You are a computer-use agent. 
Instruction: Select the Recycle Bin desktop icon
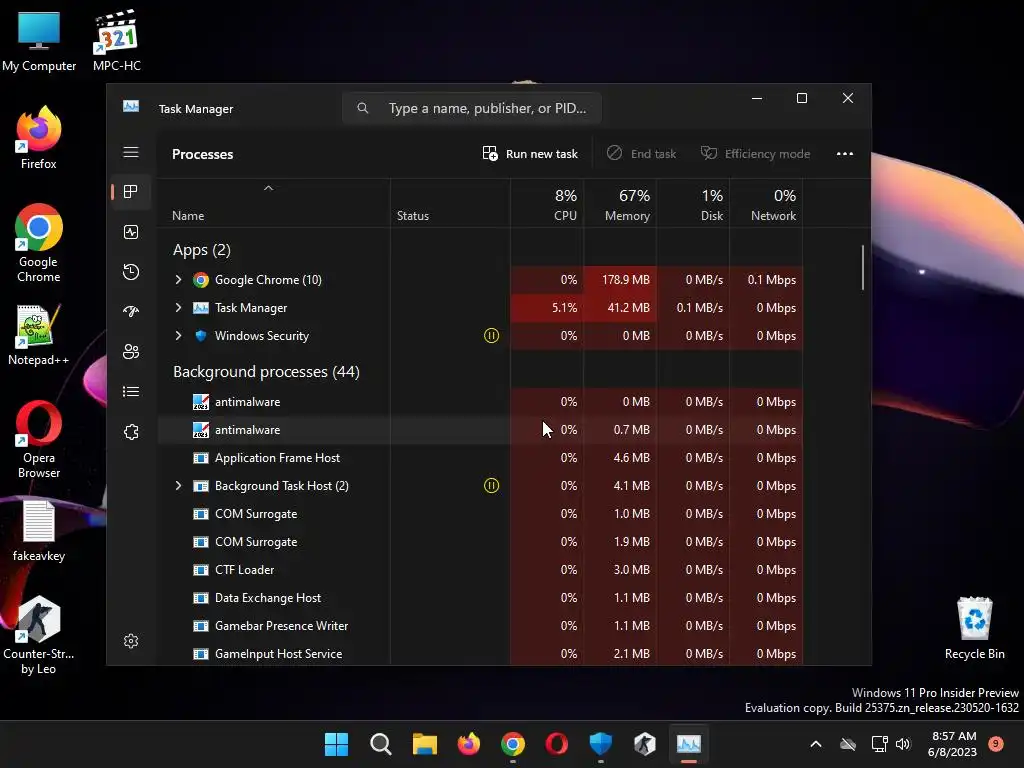[974, 628]
